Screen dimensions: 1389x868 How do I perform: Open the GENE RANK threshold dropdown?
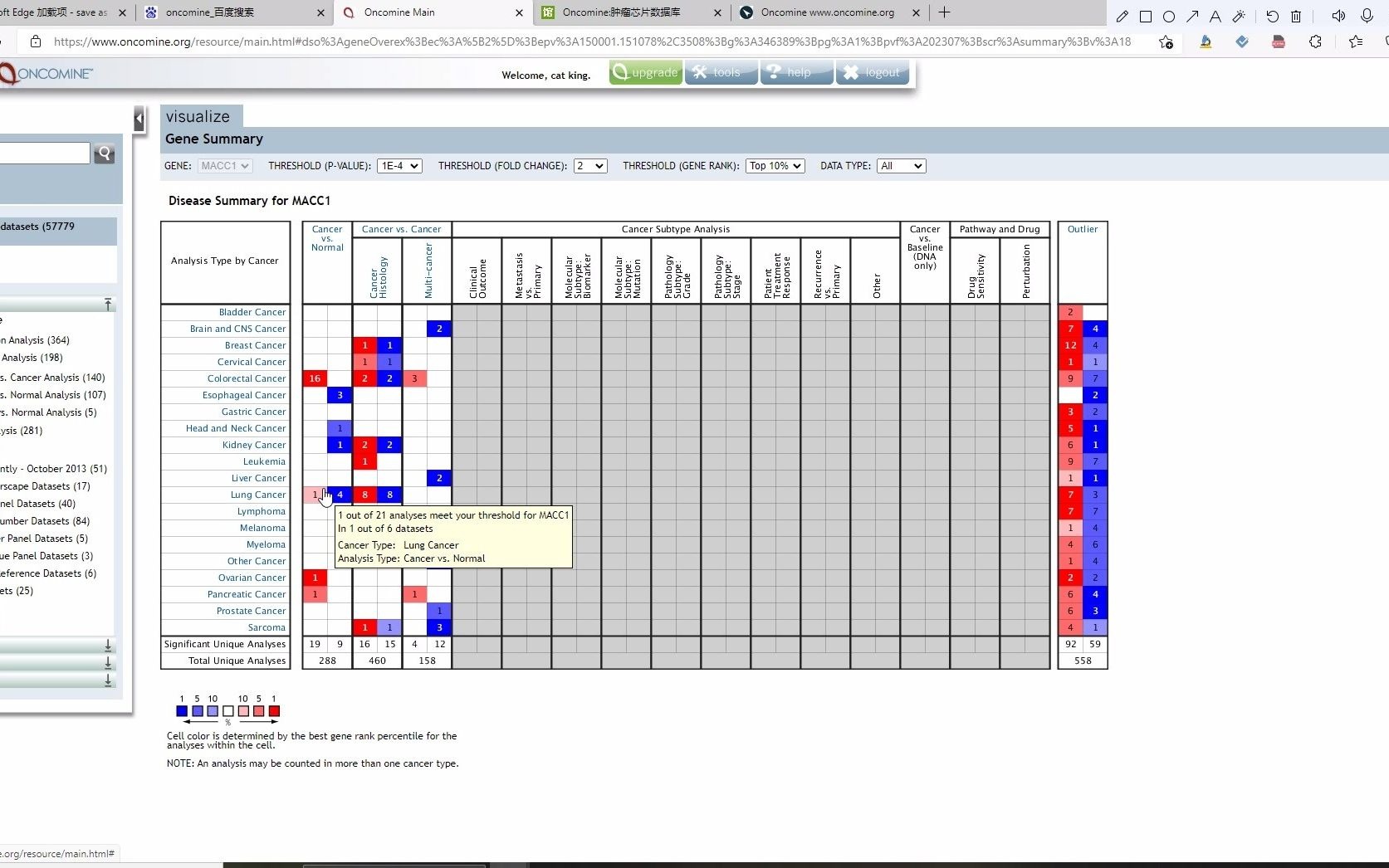click(x=775, y=166)
